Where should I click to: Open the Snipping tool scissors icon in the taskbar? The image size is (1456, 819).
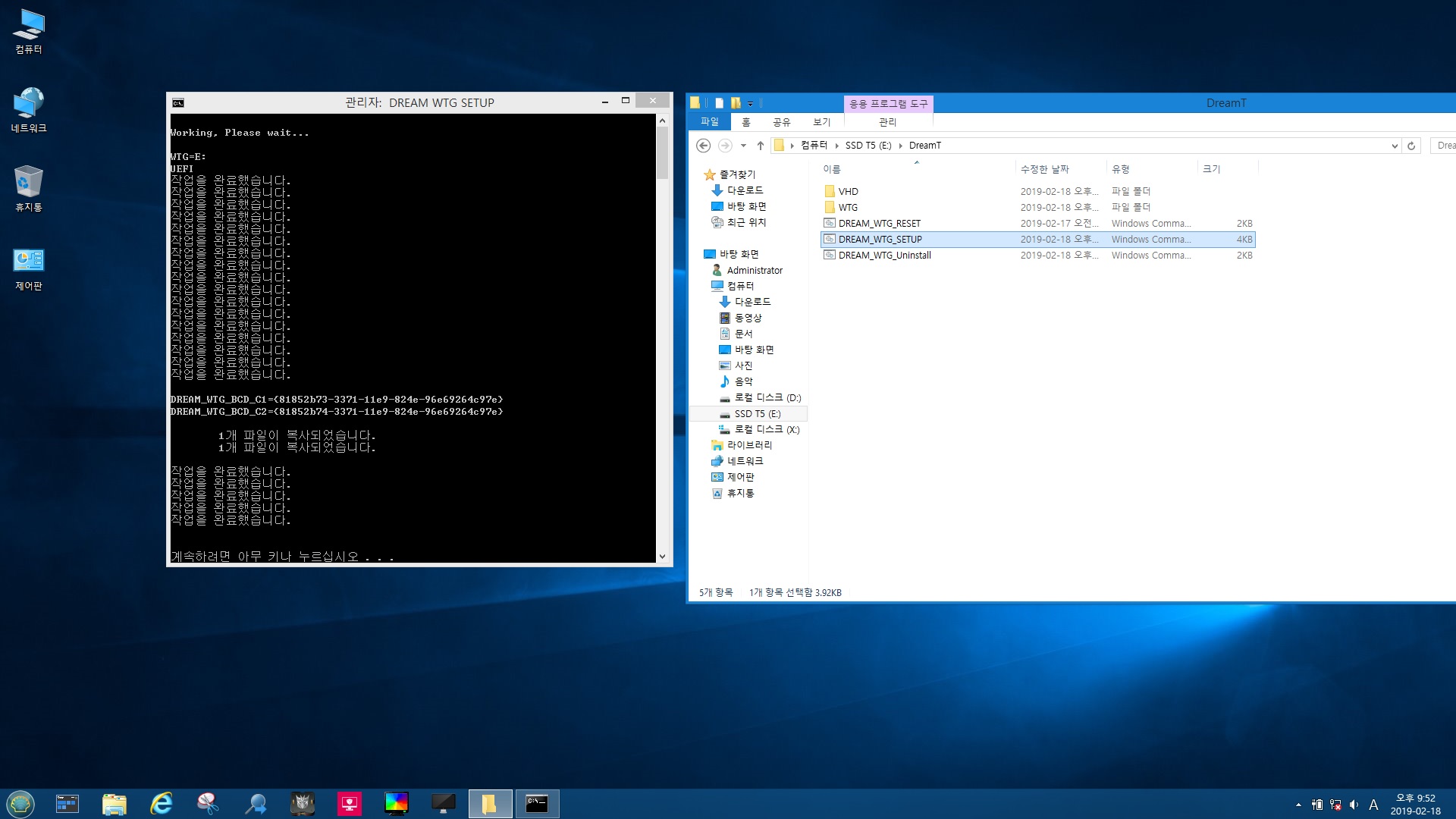coord(208,804)
